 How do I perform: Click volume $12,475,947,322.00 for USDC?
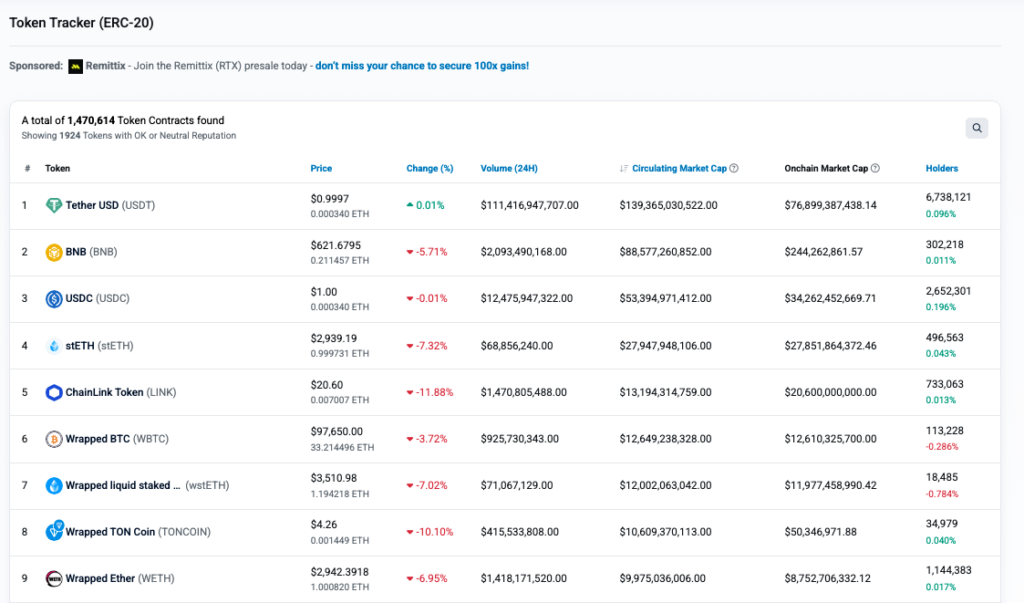click(526, 299)
